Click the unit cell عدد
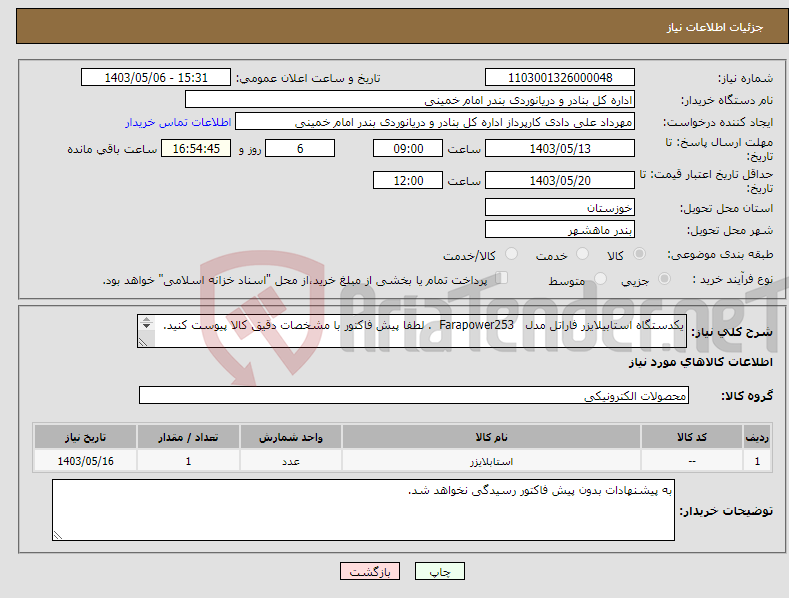The height and width of the screenshot is (598, 789). click(x=291, y=461)
